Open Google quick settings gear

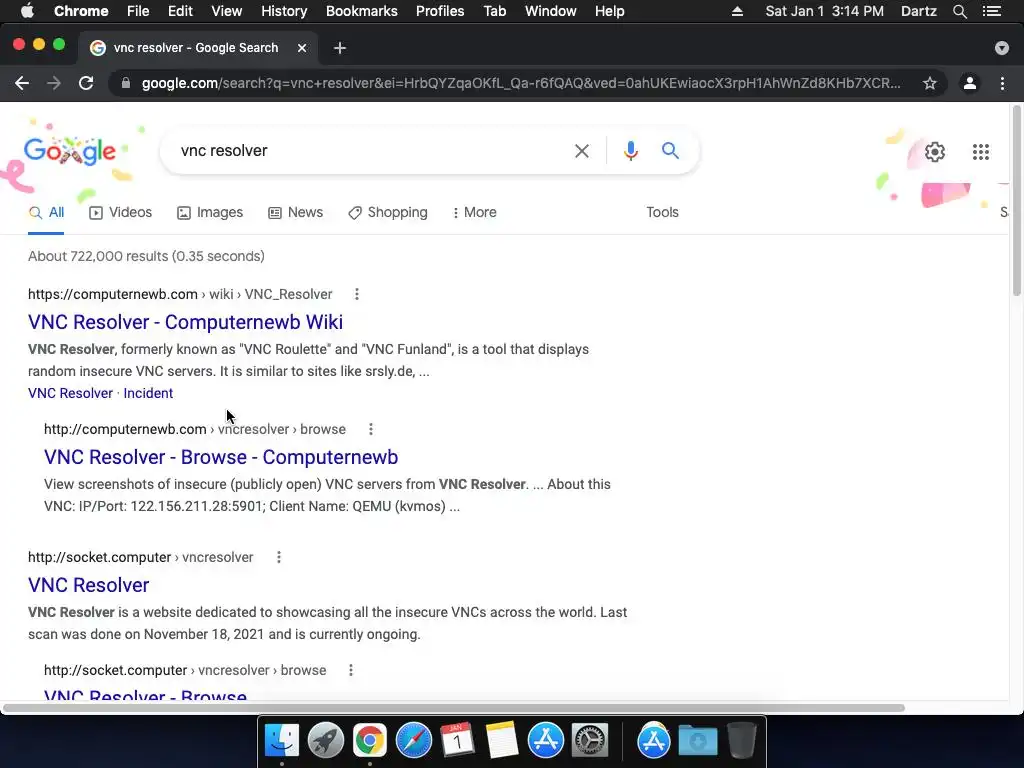(x=935, y=152)
